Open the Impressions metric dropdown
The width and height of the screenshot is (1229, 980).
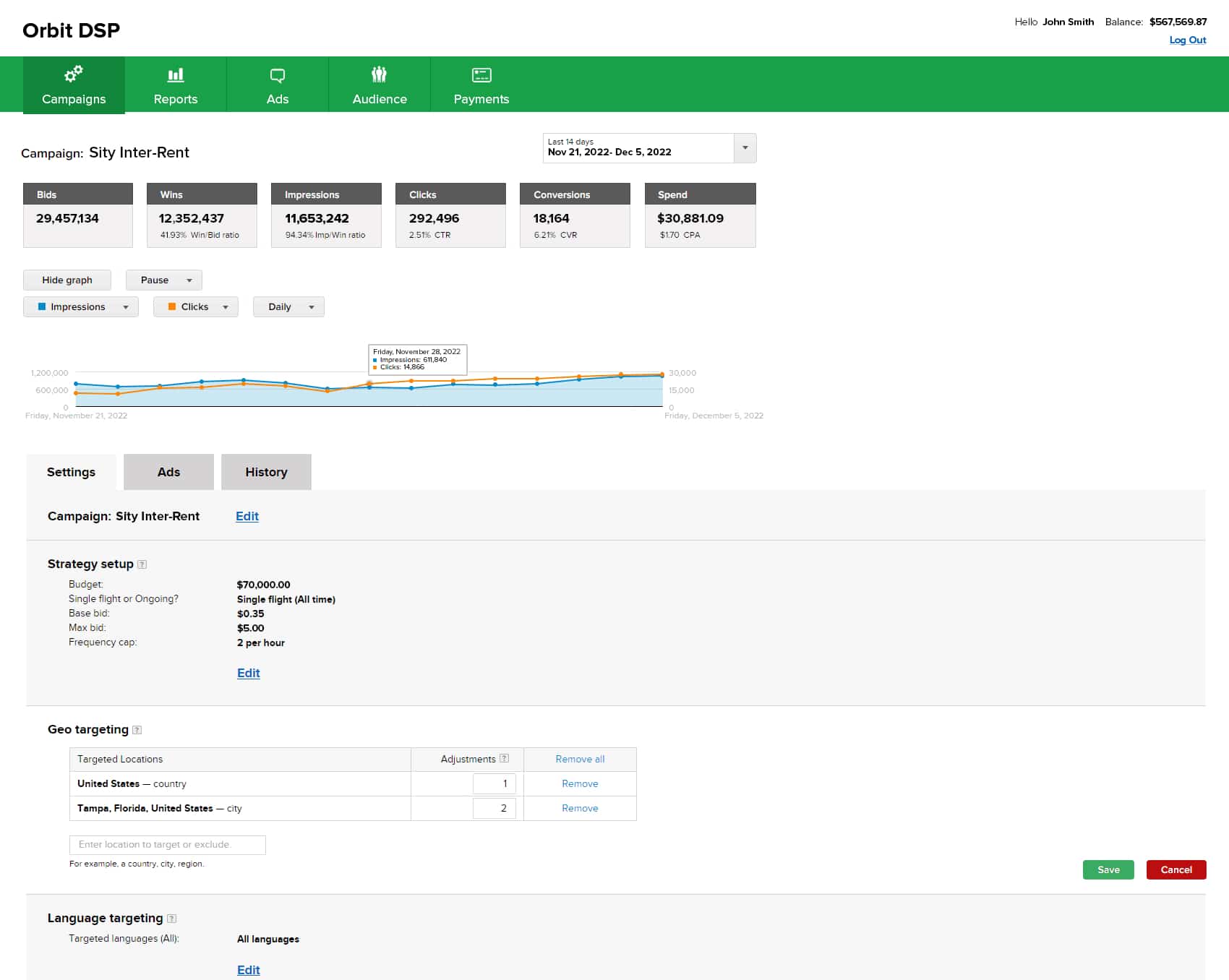pyautogui.click(x=80, y=306)
